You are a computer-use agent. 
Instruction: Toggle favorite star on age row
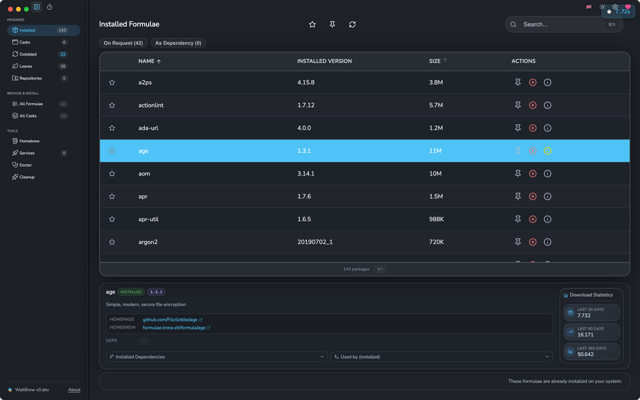[112, 151]
